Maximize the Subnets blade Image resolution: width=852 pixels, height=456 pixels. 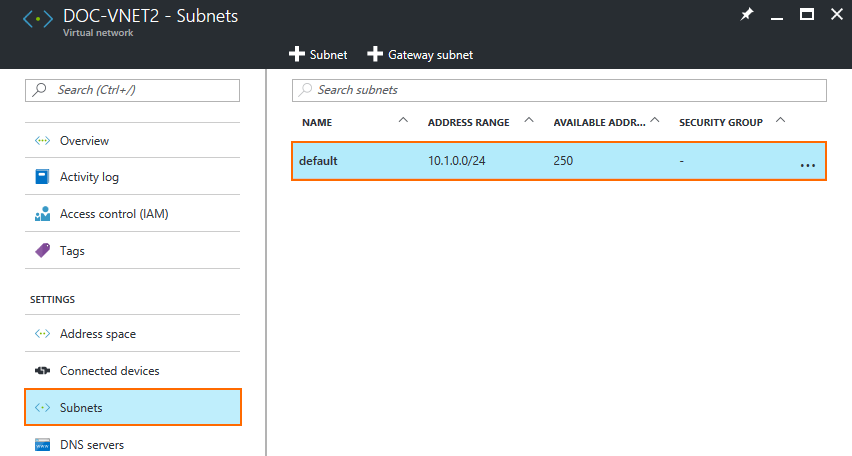[x=807, y=15]
